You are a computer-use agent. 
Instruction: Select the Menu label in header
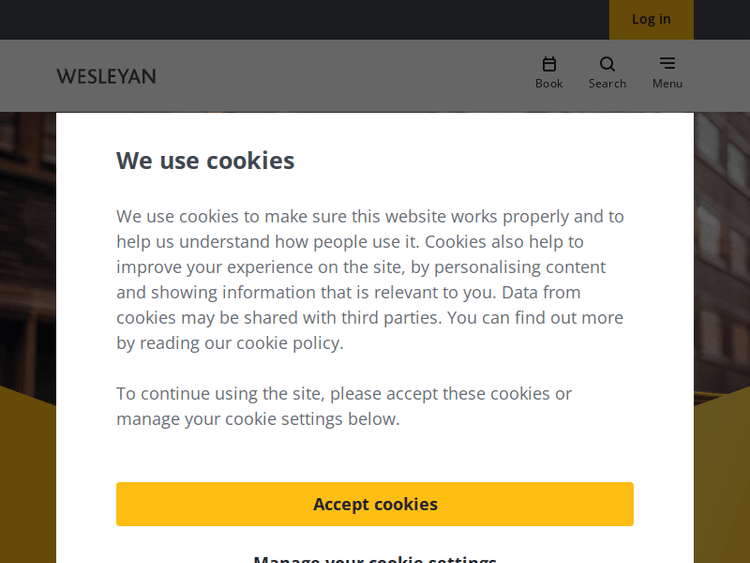click(x=667, y=84)
